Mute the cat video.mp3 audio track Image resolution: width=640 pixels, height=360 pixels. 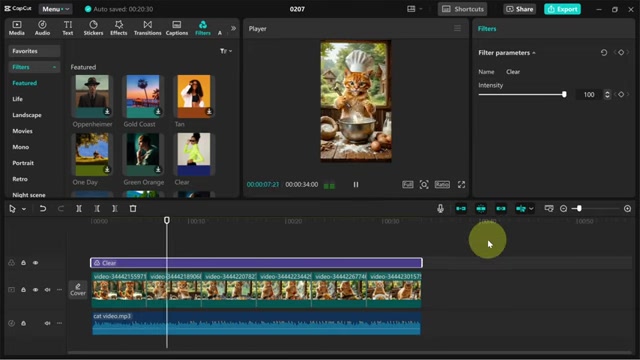coord(47,323)
